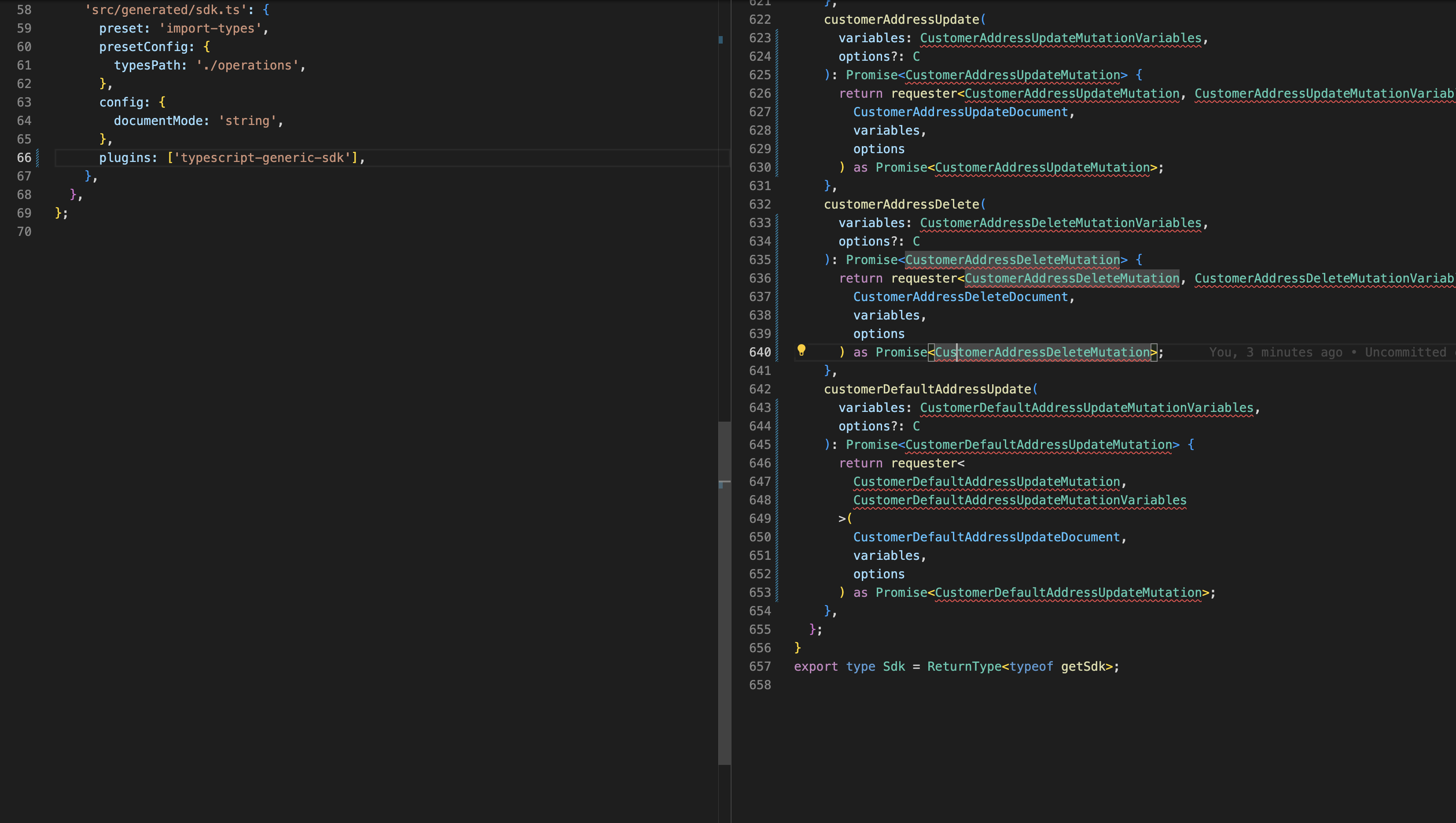This screenshot has height=823, width=1456.
Task: Click the 'src/generated/sdk.ts' key string
Action: pos(165,10)
